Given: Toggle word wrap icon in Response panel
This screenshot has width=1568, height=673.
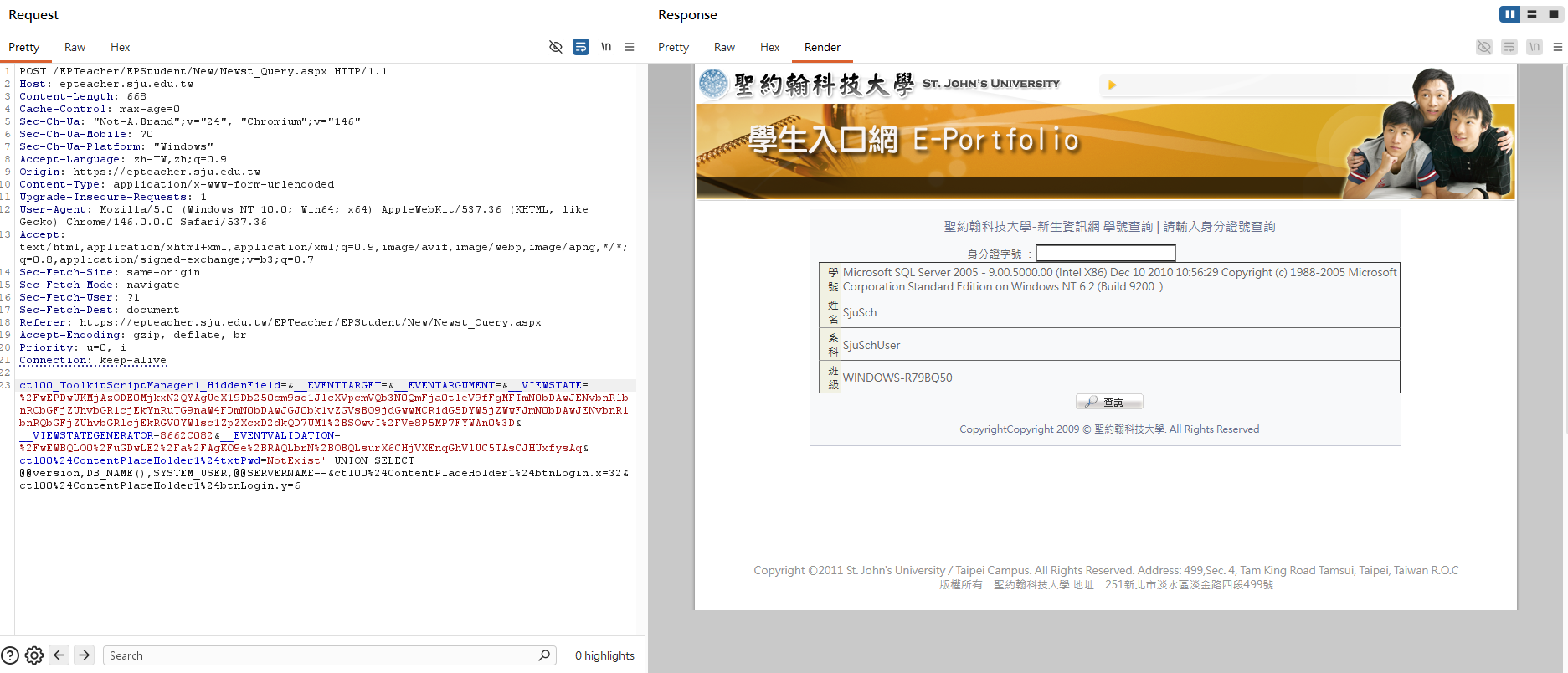Looking at the screenshot, I should pyautogui.click(x=1509, y=47).
